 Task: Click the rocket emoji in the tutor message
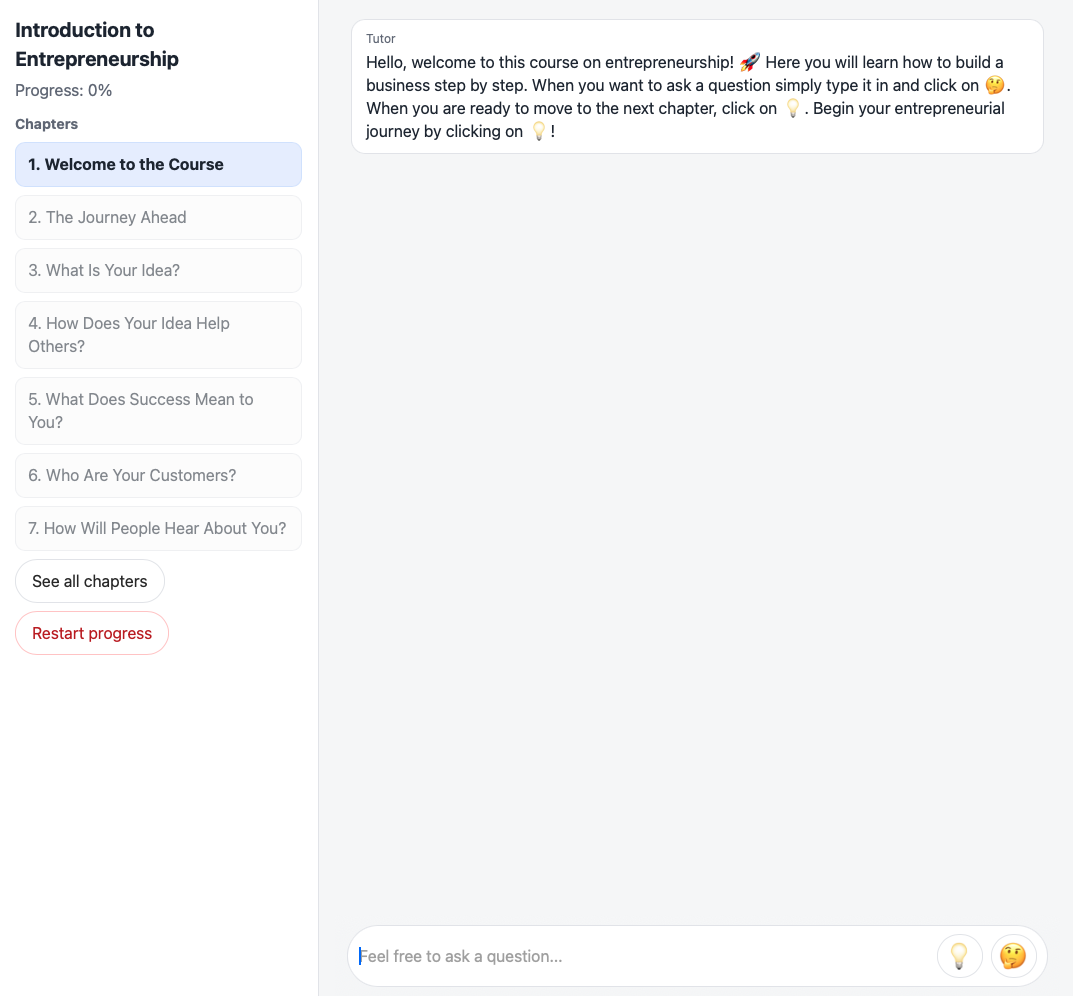point(750,63)
